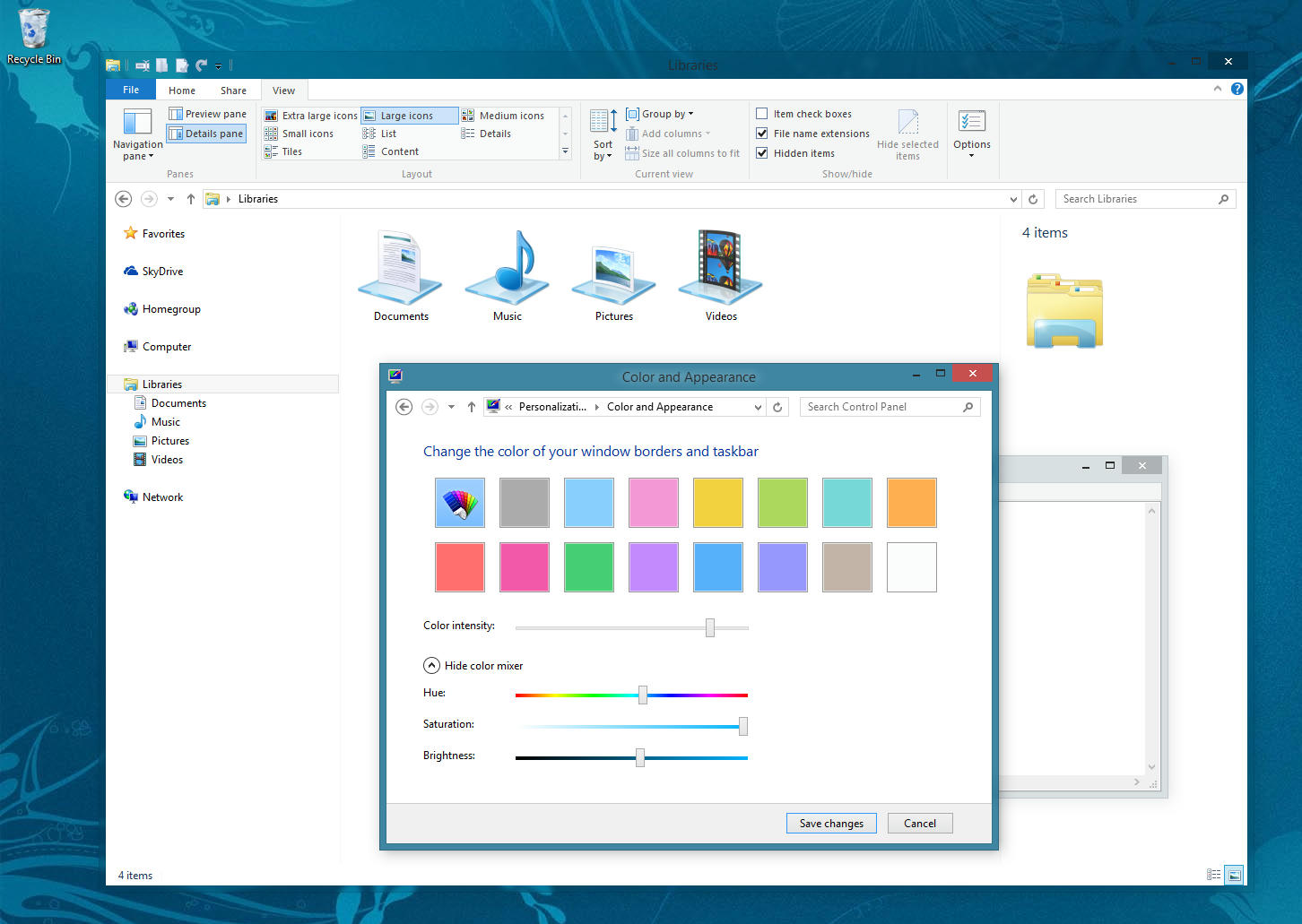Collapse the Hide color mixer section
This screenshot has width=1302, height=924.
(x=431, y=665)
